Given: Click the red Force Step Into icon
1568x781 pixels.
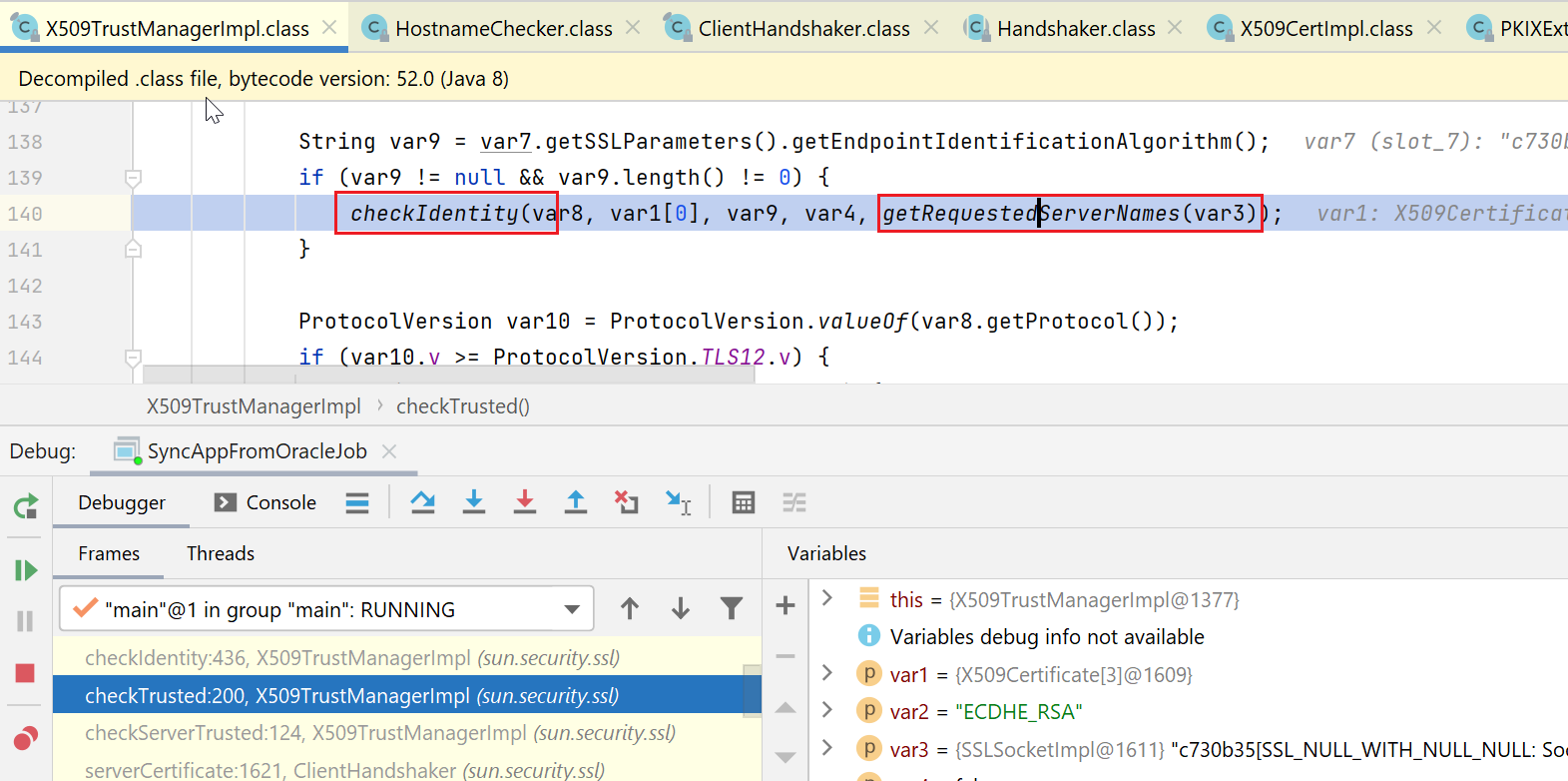Looking at the screenshot, I should pos(525,502).
